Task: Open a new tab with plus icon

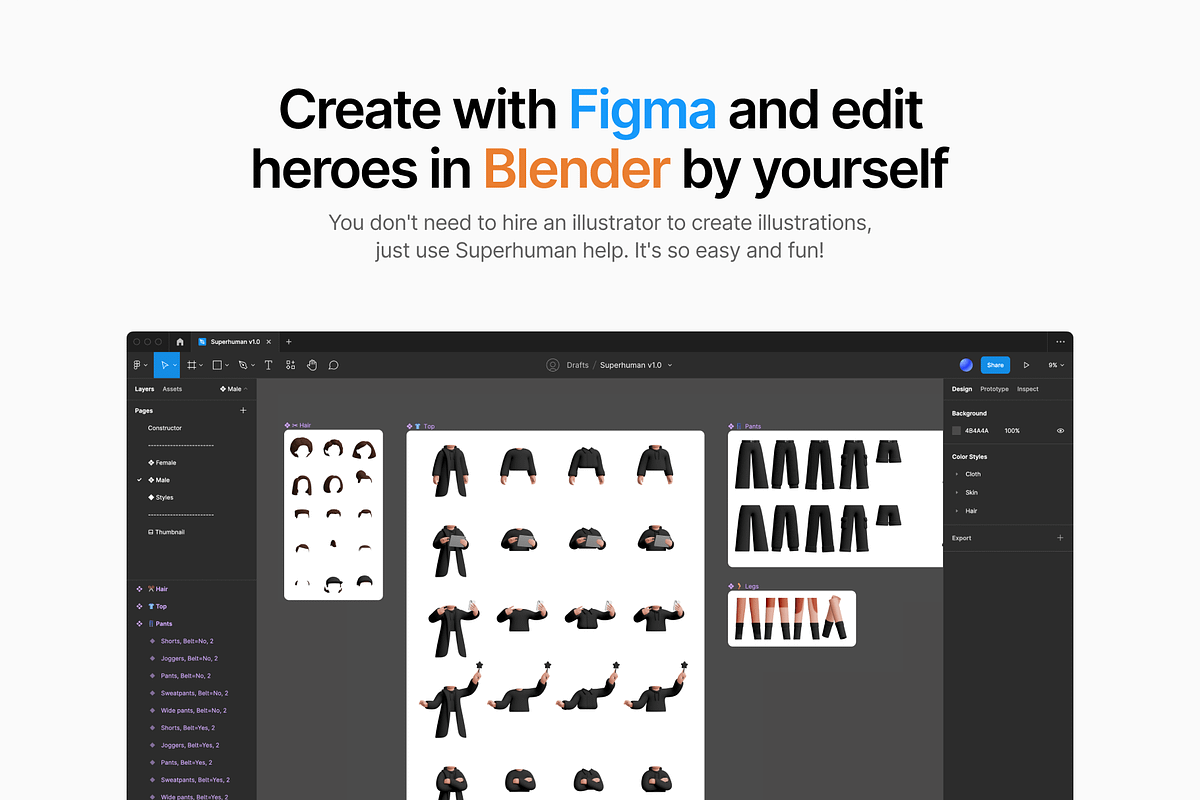Action: pos(289,341)
